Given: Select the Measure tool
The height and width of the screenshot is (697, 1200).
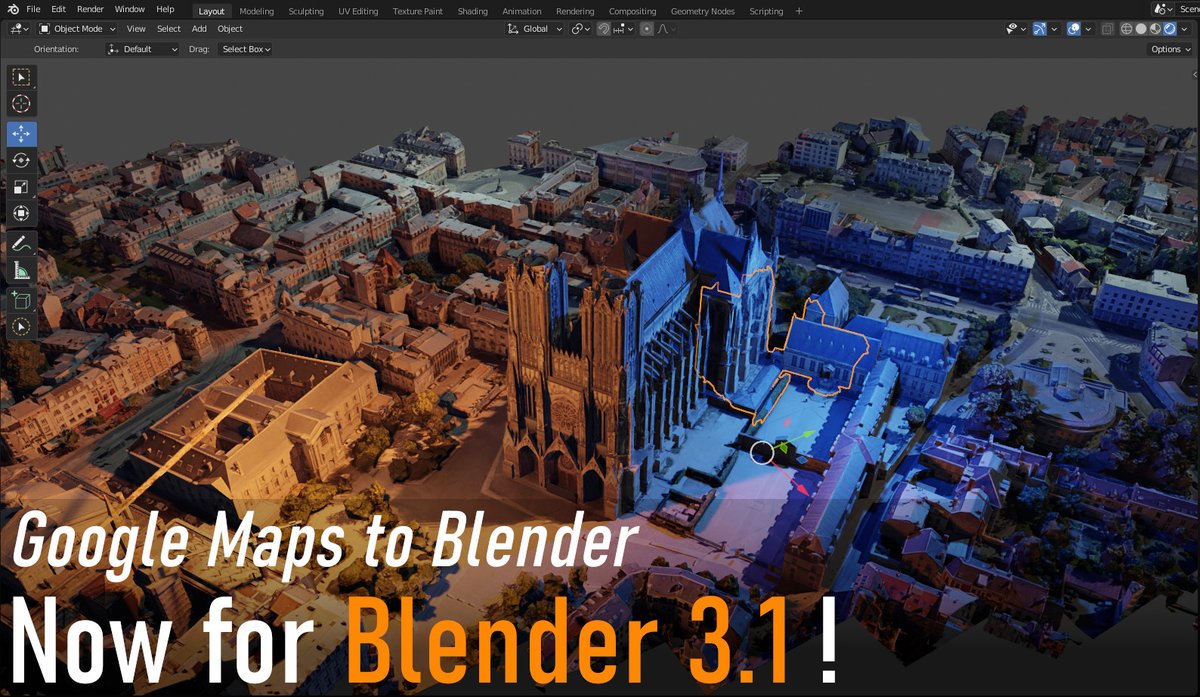Looking at the screenshot, I should [21, 269].
